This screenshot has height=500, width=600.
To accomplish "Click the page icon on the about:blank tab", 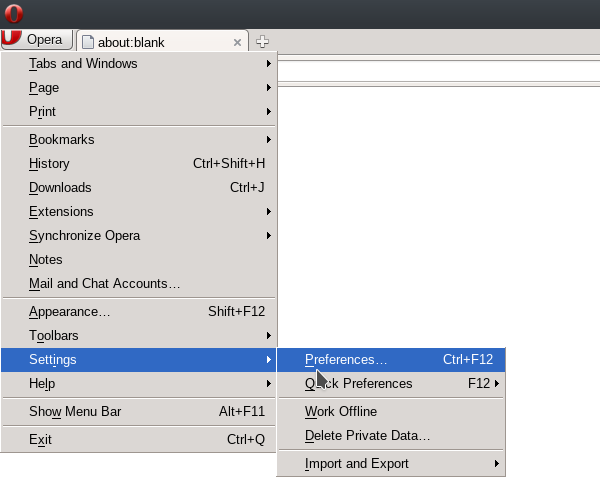I will (x=88, y=42).
